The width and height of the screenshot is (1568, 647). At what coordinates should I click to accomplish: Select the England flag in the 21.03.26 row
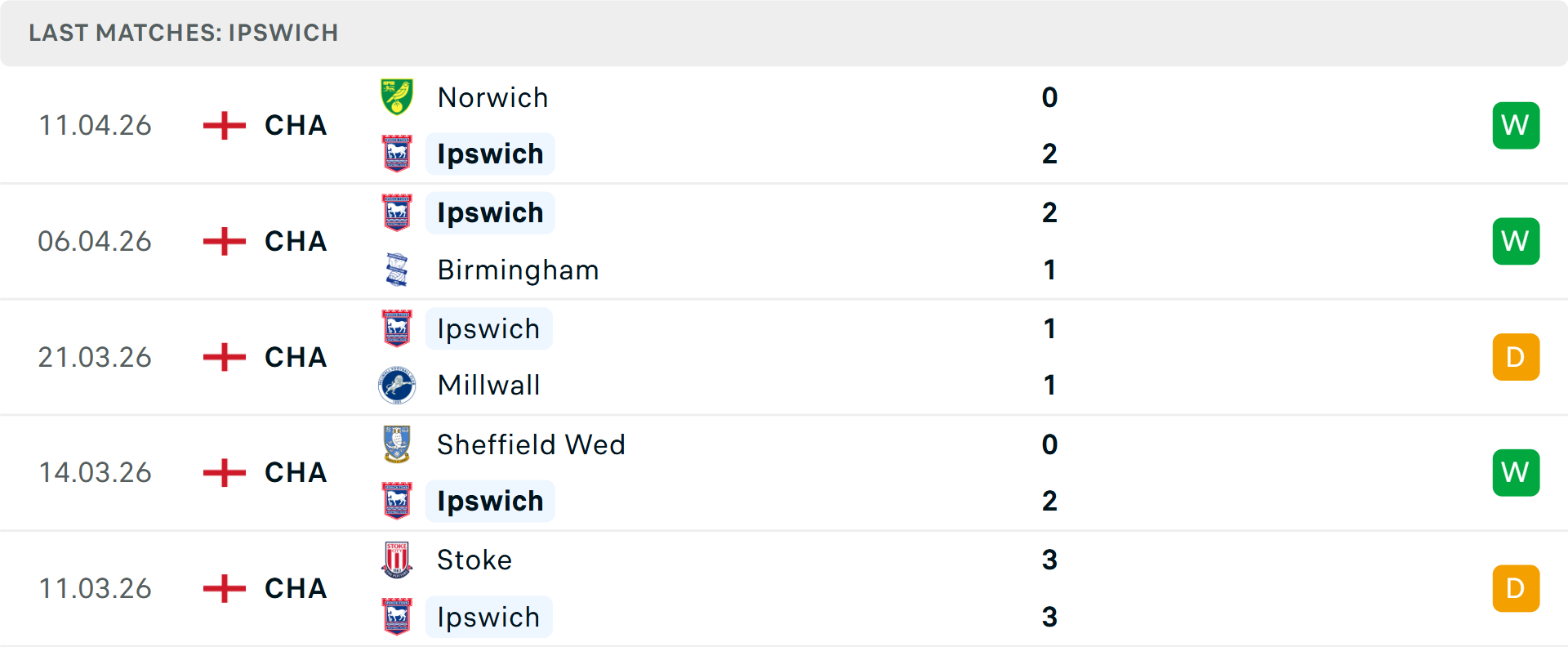click(x=223, y=357)
